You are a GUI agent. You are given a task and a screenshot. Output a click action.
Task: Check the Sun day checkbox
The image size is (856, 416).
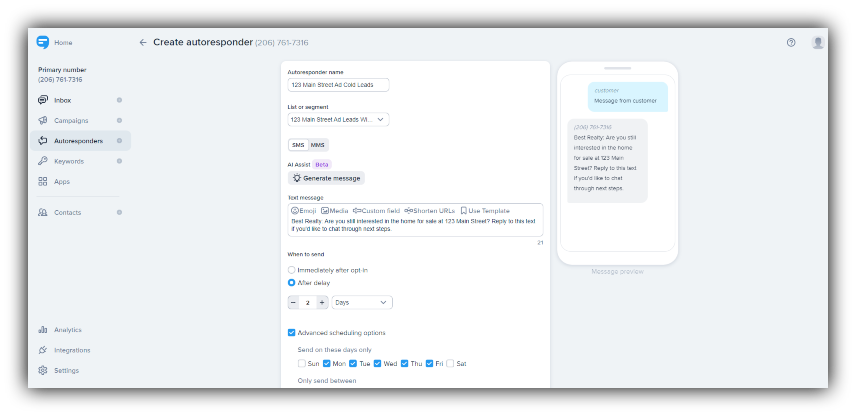pyautogui.click(x=302, y=364)
